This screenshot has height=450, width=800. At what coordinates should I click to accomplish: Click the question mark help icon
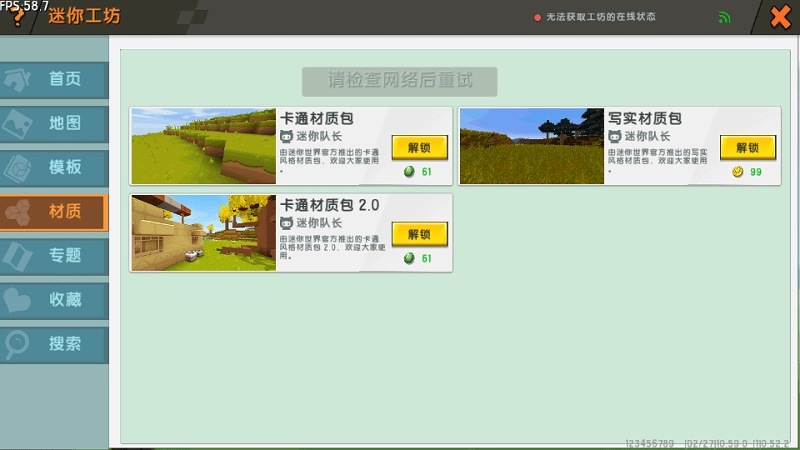17,21
